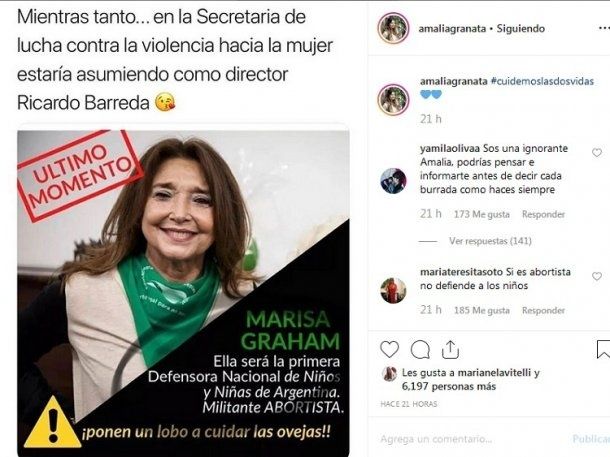
Task: Click Publicar to post the comment
Action: pyautogui.click(x=591, y=439)
